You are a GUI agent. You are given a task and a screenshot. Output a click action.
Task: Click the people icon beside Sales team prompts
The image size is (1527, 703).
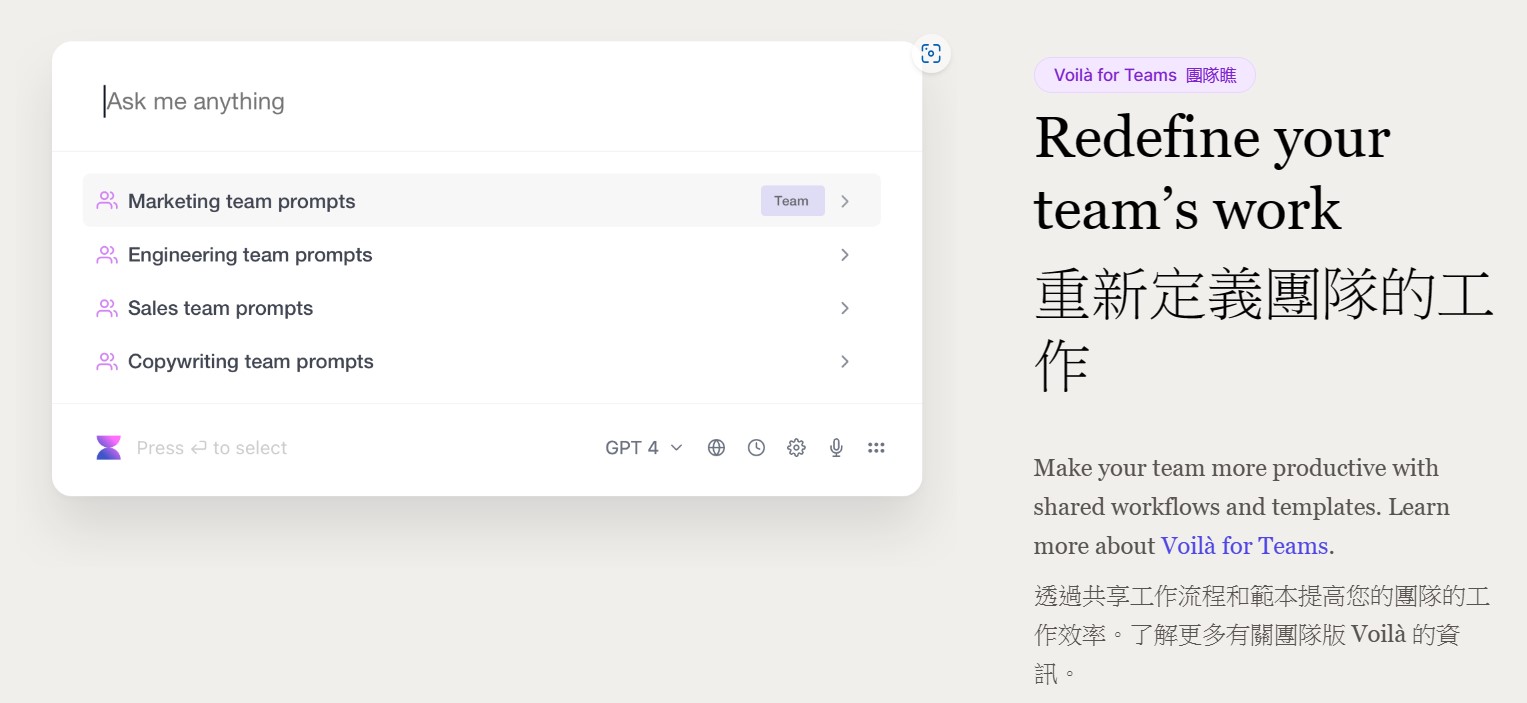pyautogui.click(x=107, y=308)
